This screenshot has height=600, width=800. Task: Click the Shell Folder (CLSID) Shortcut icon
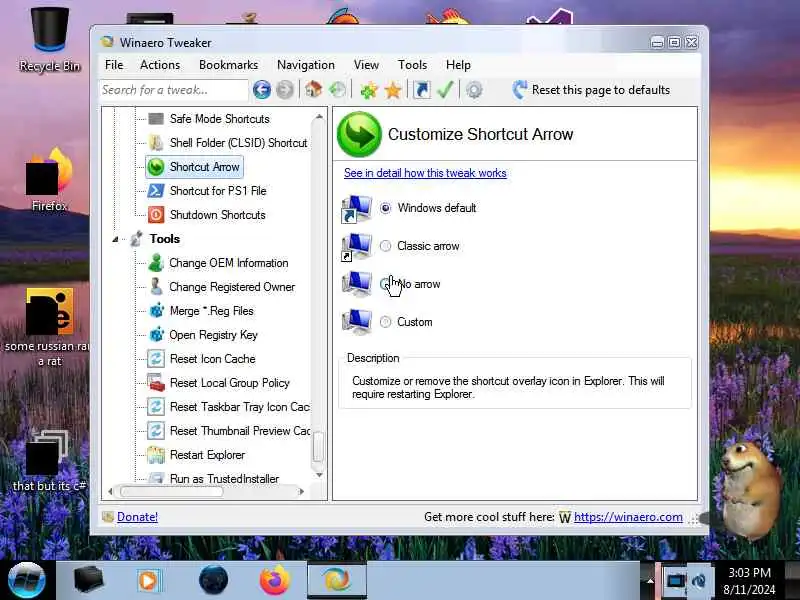(156, 143)
